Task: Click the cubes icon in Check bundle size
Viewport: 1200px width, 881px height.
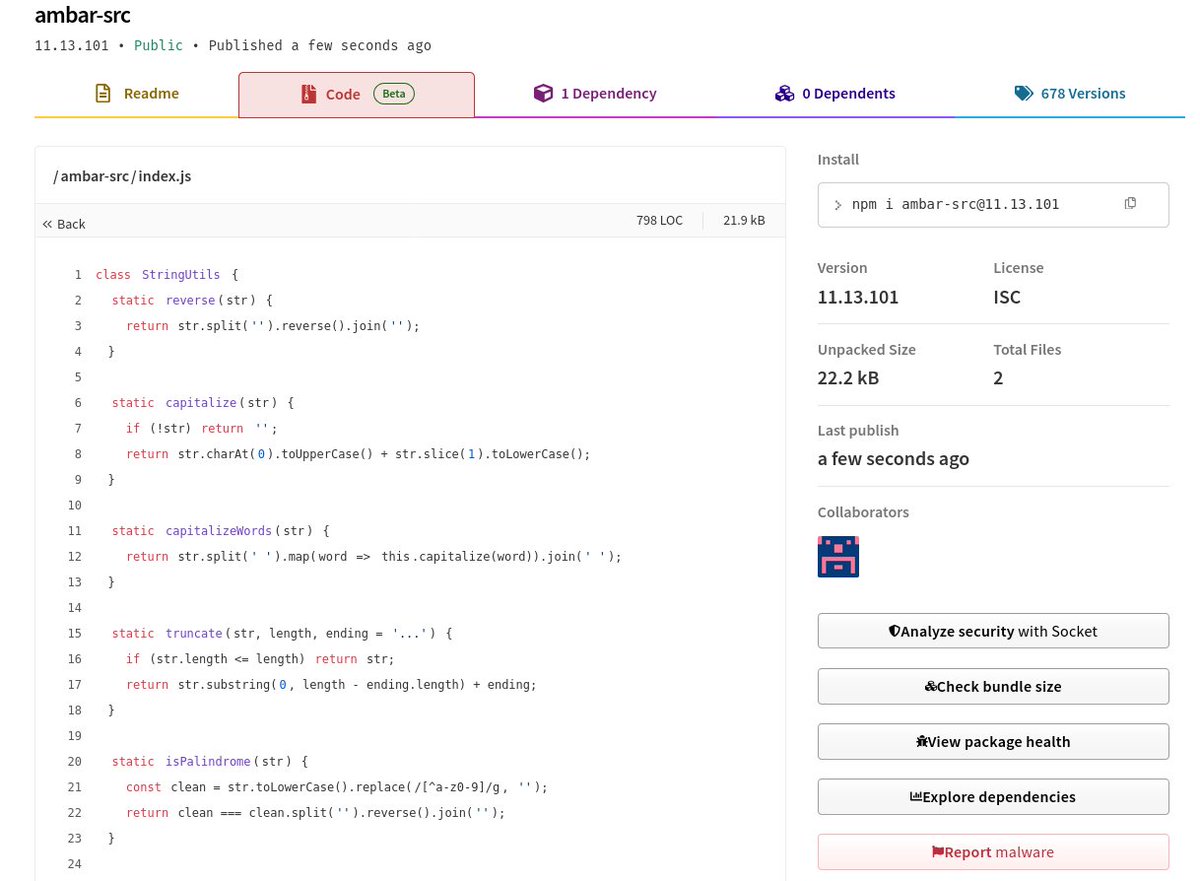Action: (x=930, y=687)
